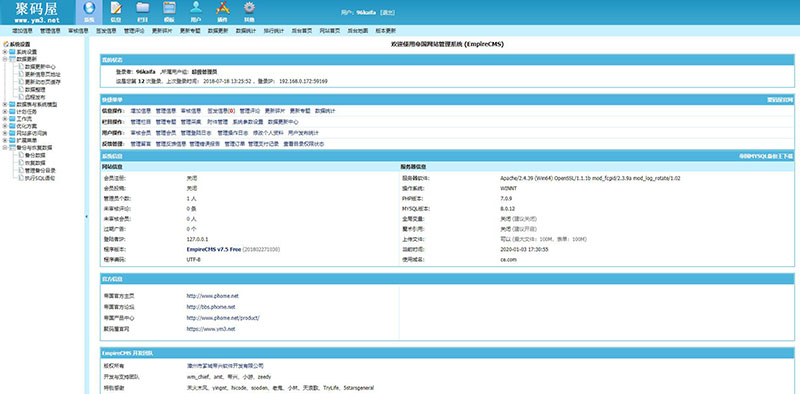Expand the 数据表与系统模型 tree node

click(5, 104)
